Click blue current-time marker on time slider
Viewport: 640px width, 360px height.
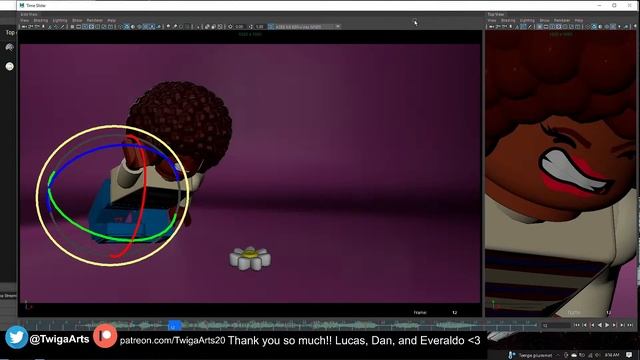tap(174, 325)
